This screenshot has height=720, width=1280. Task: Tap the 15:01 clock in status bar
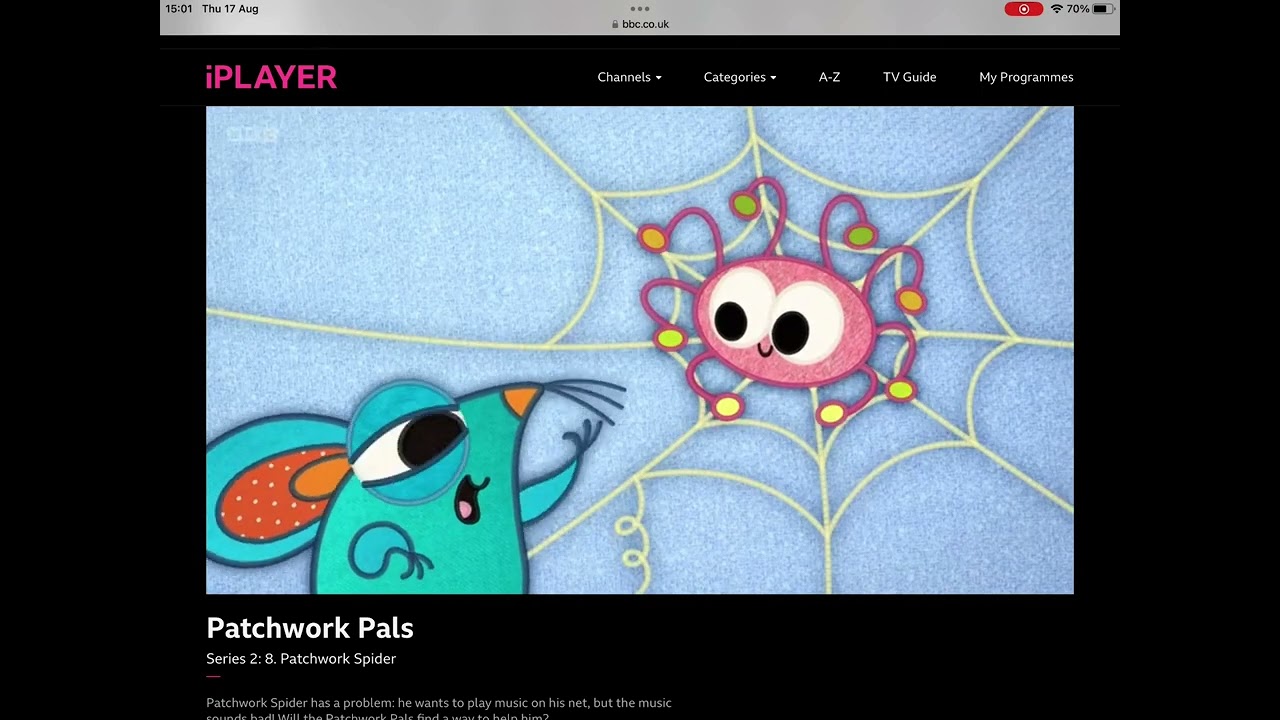click(179, 9)
